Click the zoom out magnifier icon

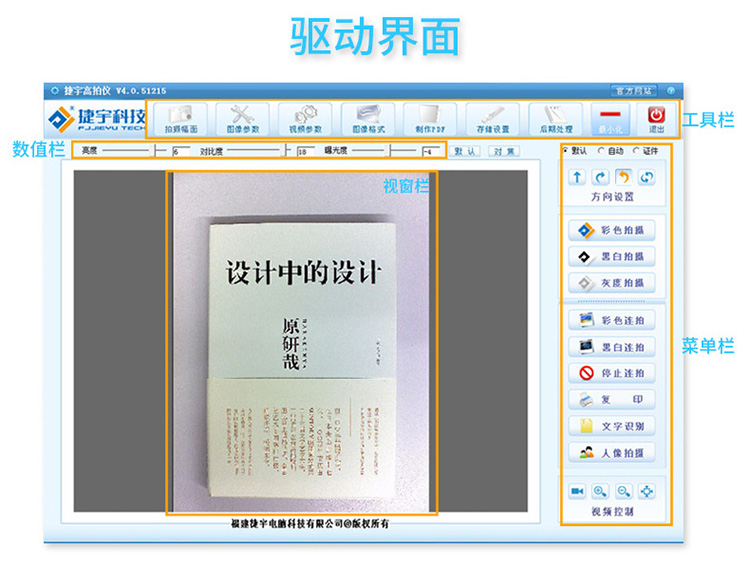(624, 491)
